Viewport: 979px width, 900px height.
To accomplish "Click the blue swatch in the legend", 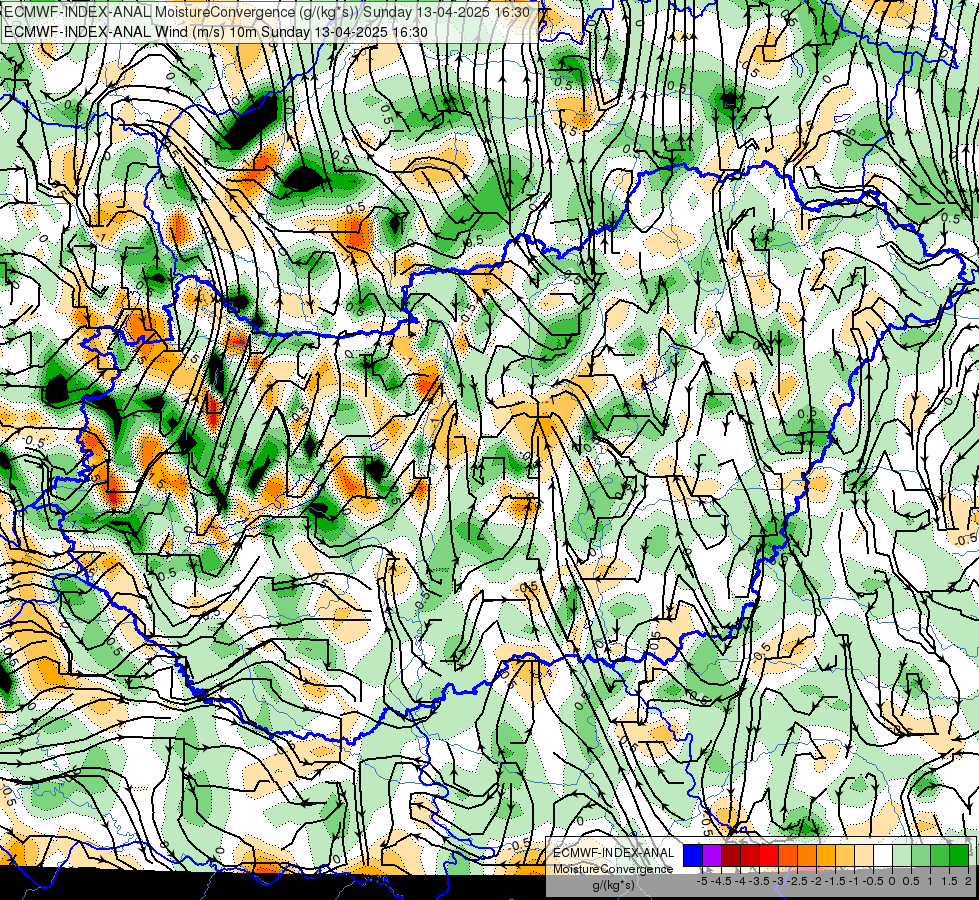I will [693, 856].
